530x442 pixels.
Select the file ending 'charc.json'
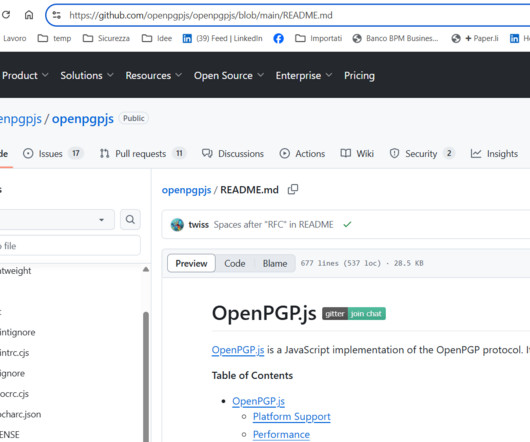(21, 414)
